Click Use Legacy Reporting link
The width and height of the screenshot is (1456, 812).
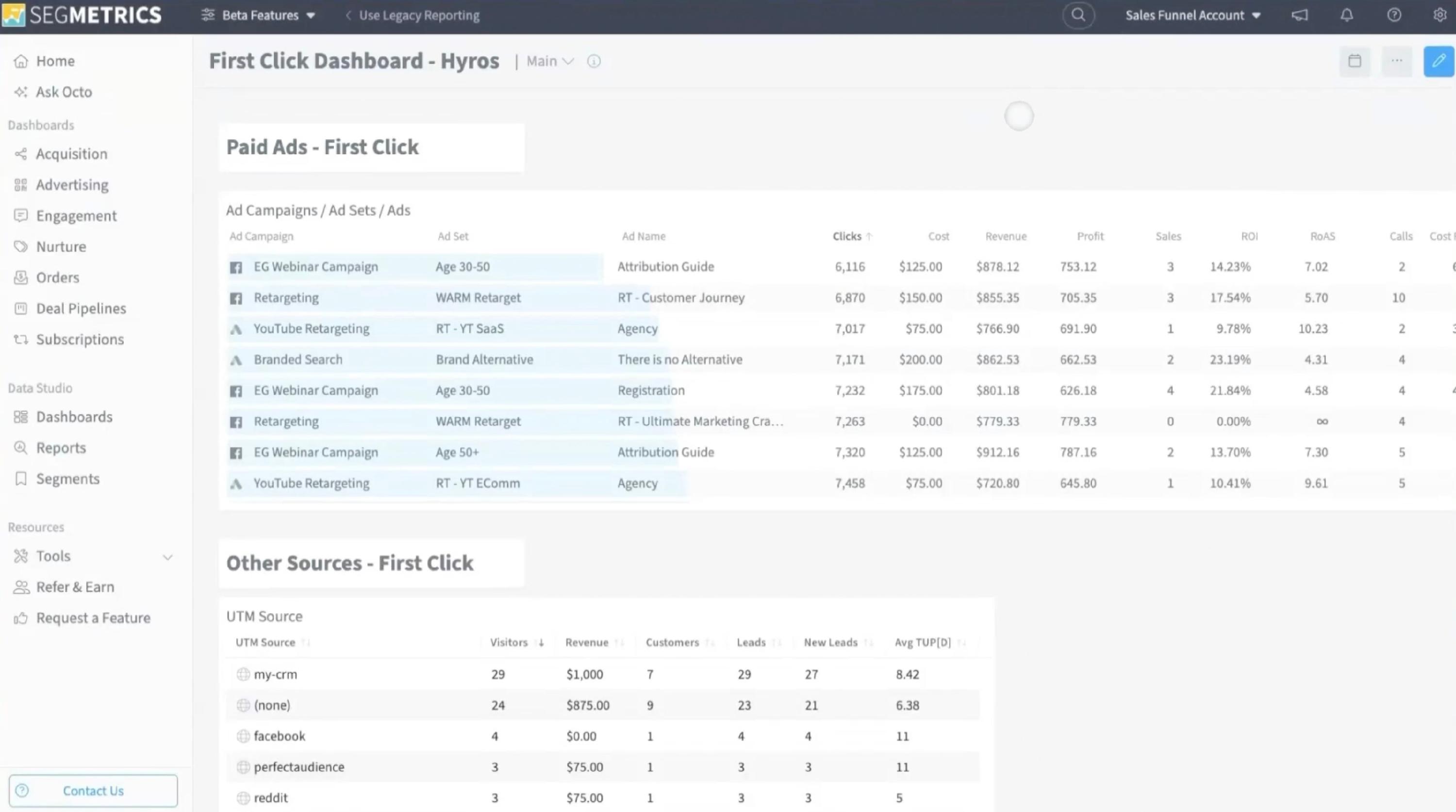(x=413, y=15)
